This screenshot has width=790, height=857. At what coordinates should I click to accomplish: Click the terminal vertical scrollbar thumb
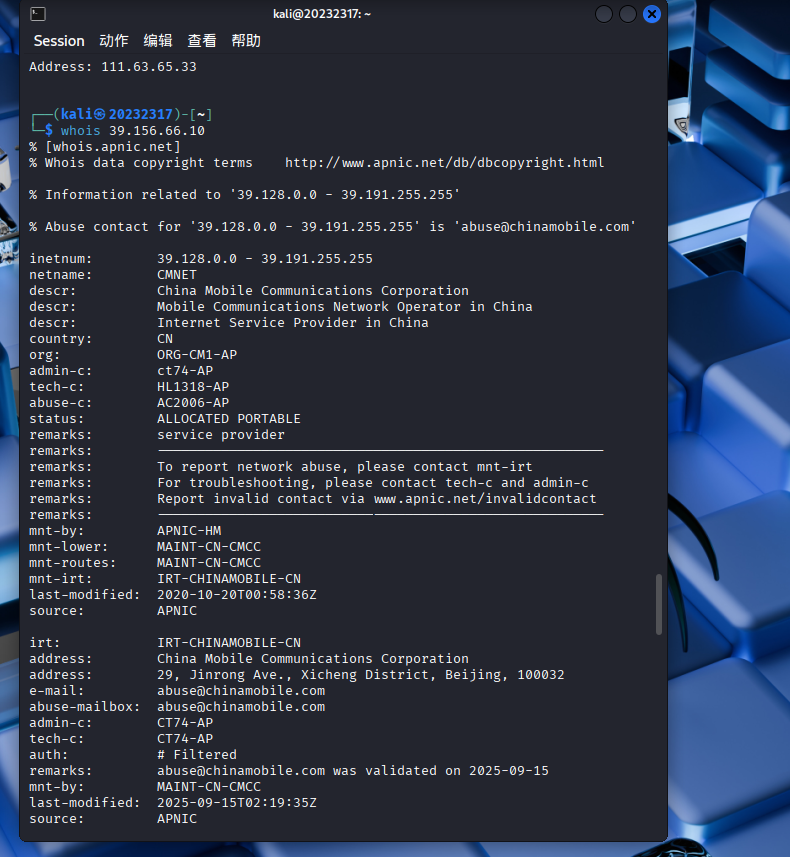[659, 604]
